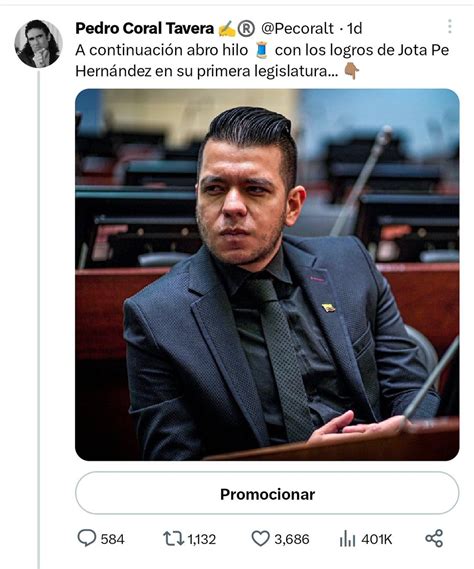
Task: Open the @Pecoralt handle link
Action: [x=297, y=28]
